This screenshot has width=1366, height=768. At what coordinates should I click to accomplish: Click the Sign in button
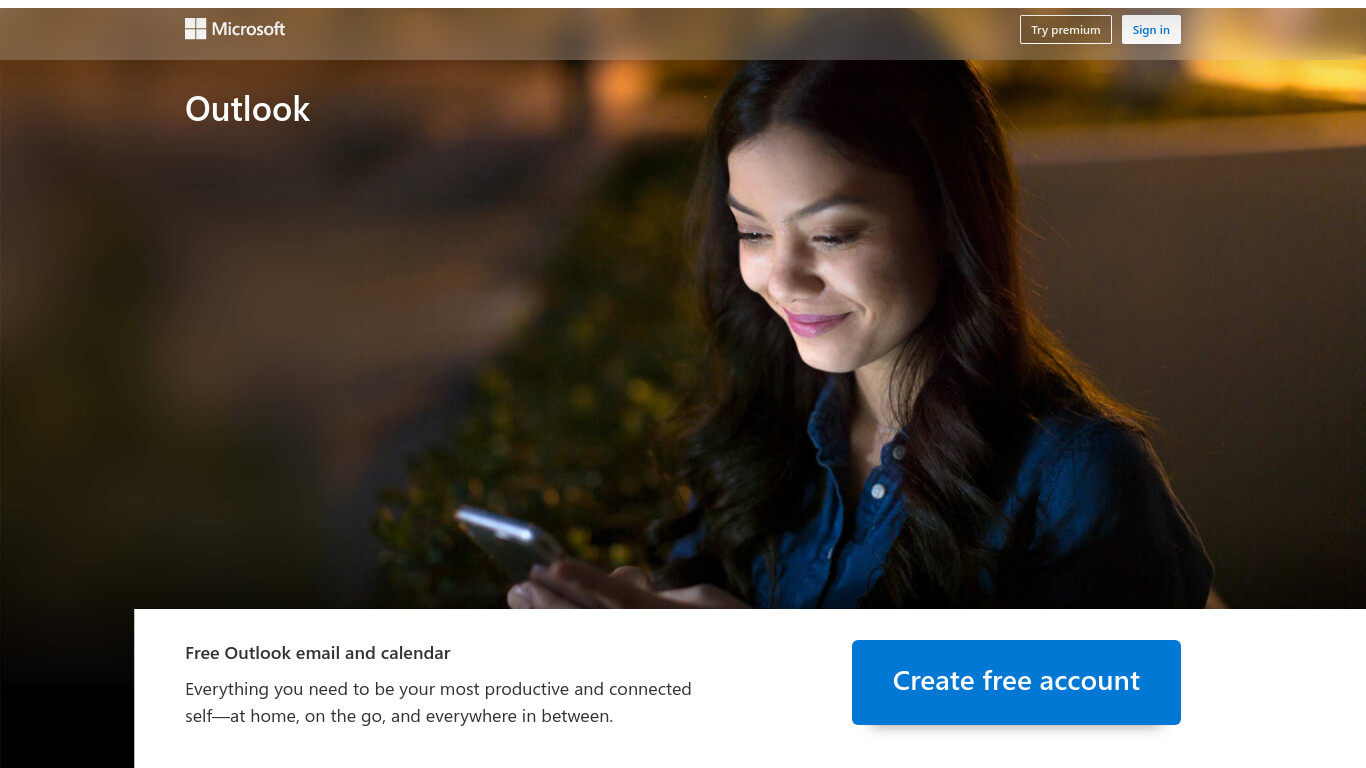(1151, 30)
